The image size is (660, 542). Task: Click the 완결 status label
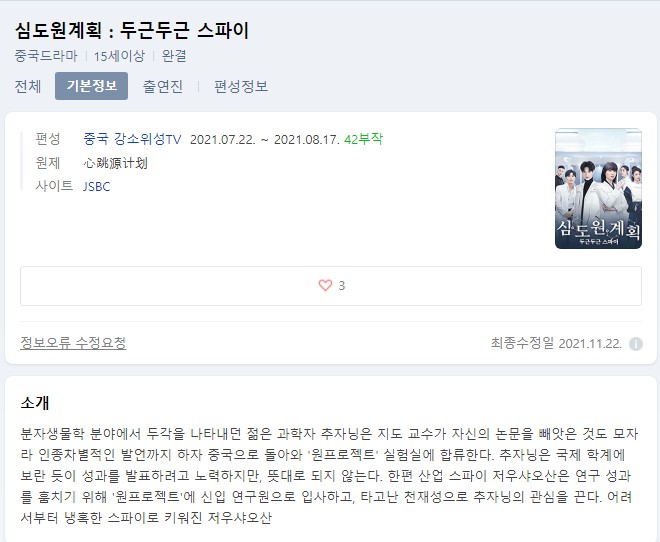coord(174,56)
